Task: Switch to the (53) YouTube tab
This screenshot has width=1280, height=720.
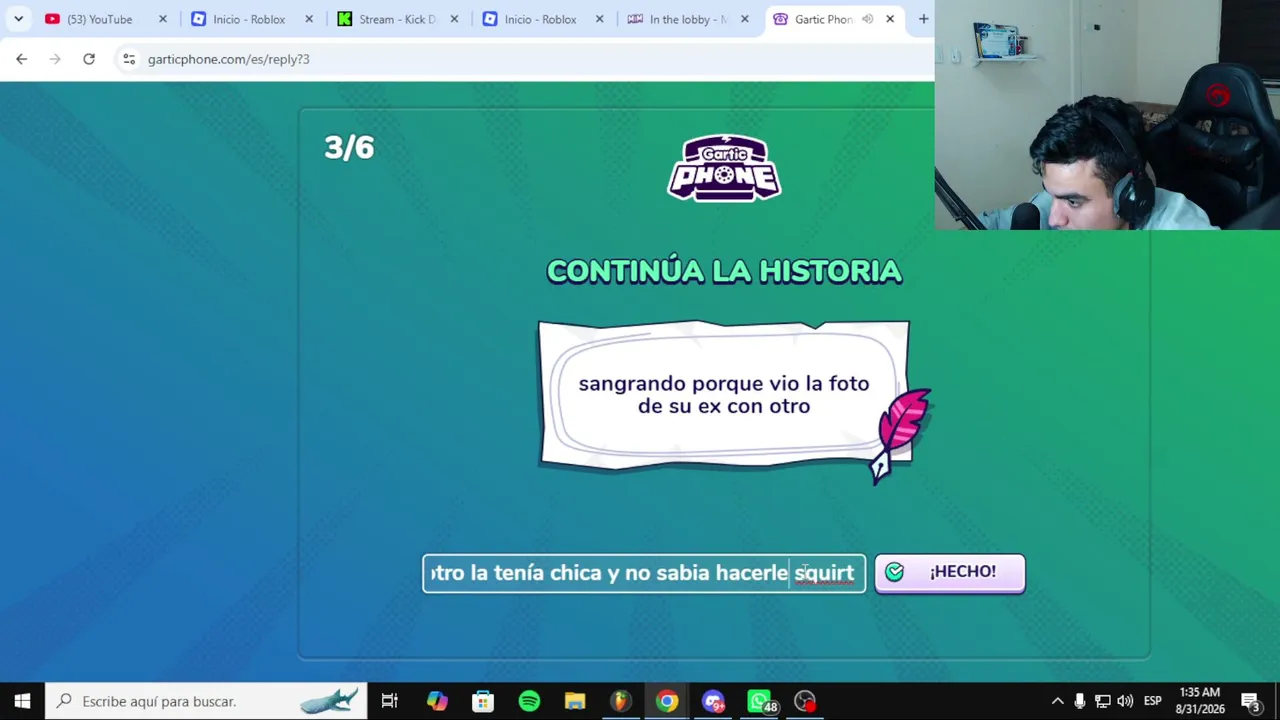Action: [x=99, y=19]
